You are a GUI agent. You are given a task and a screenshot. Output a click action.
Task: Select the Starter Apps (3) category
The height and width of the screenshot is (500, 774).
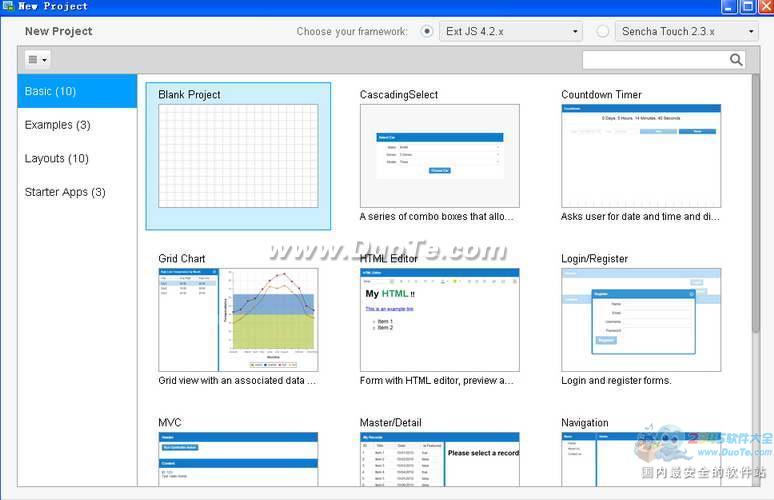(77, 192)
